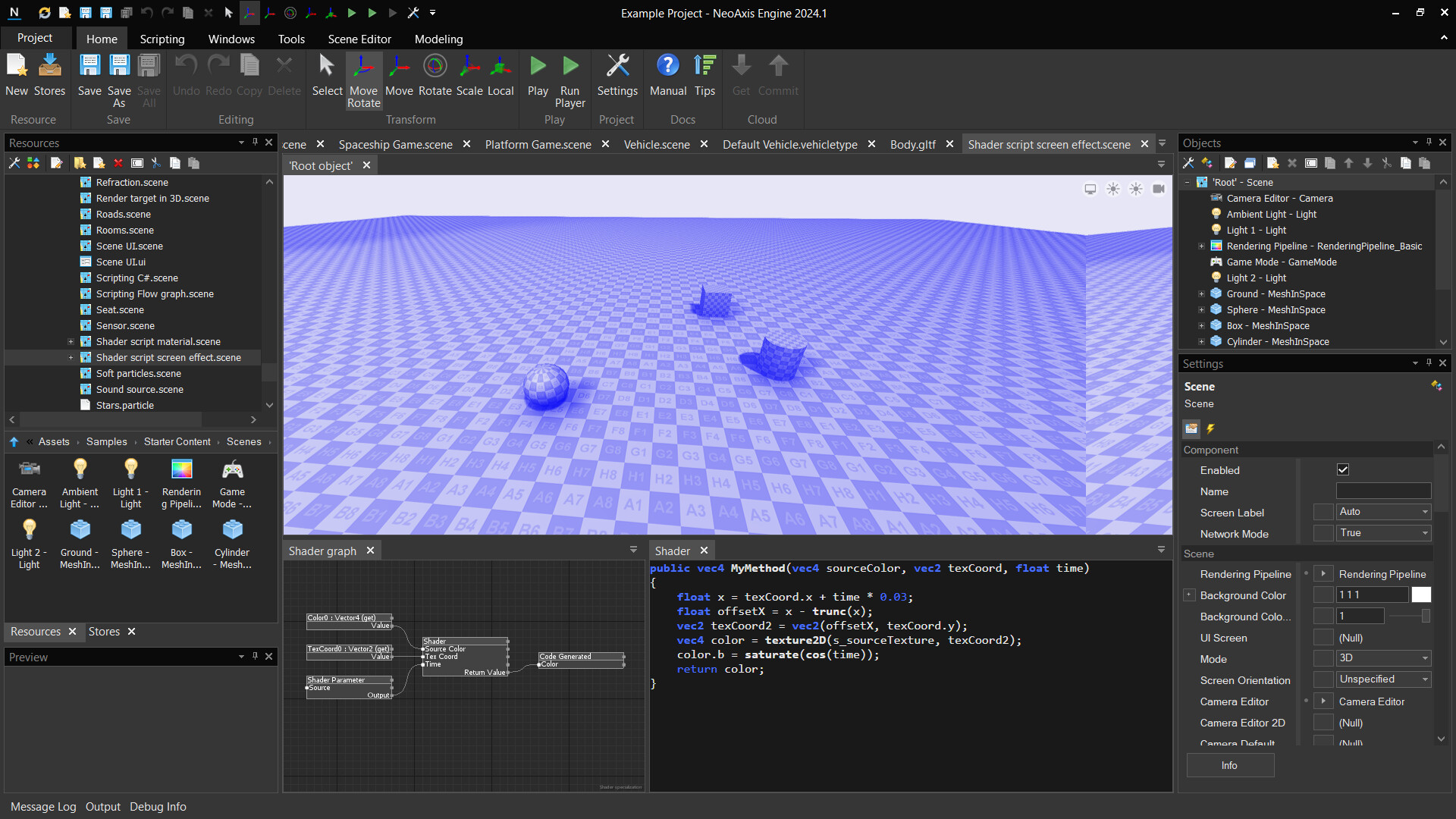Toggle the Enabled checkbox in Settings

(1343, 470)
